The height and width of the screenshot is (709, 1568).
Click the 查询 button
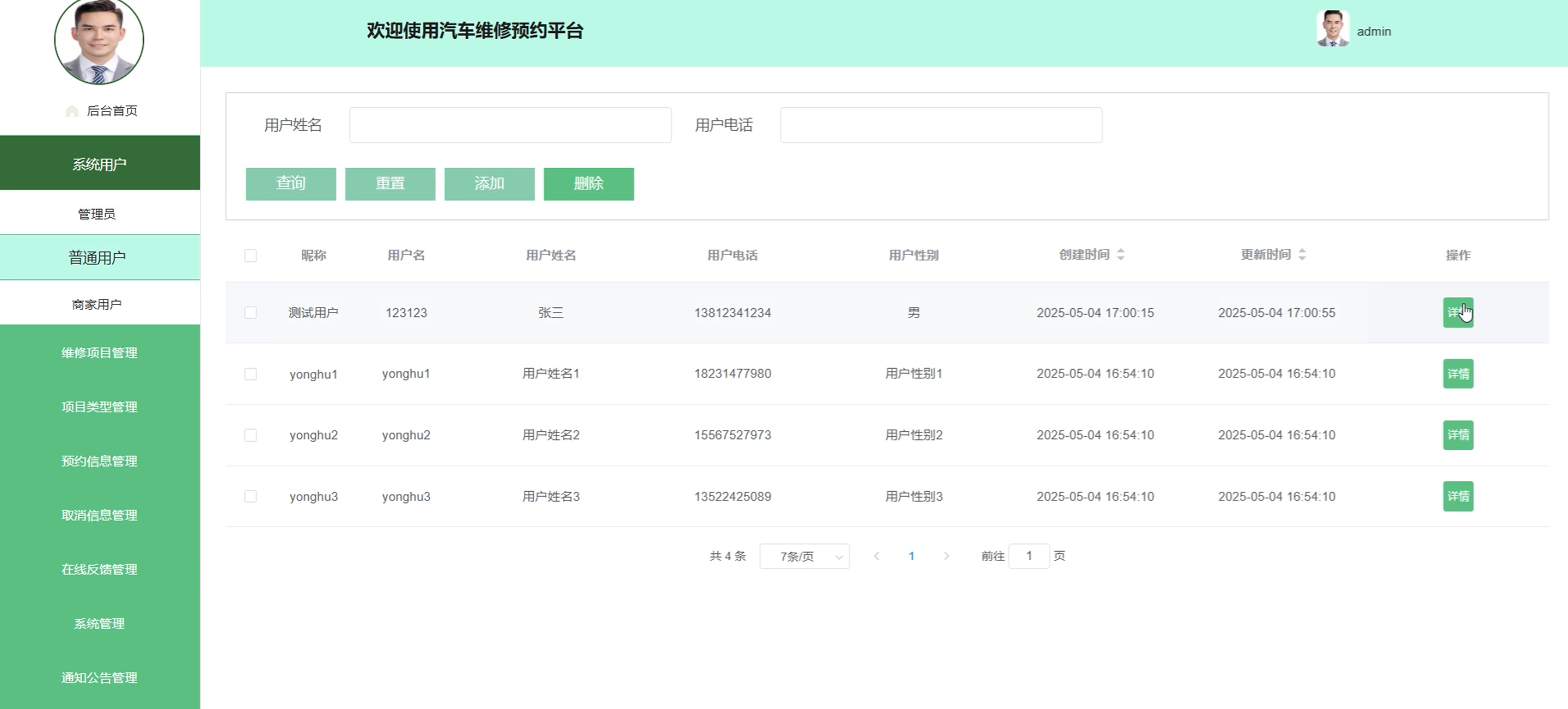291,184
